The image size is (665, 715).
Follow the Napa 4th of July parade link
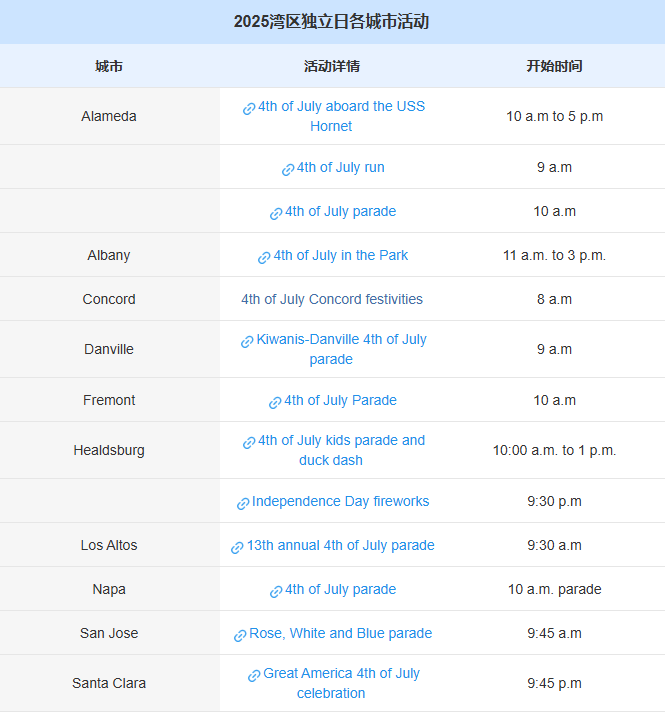tap(340, 589)
